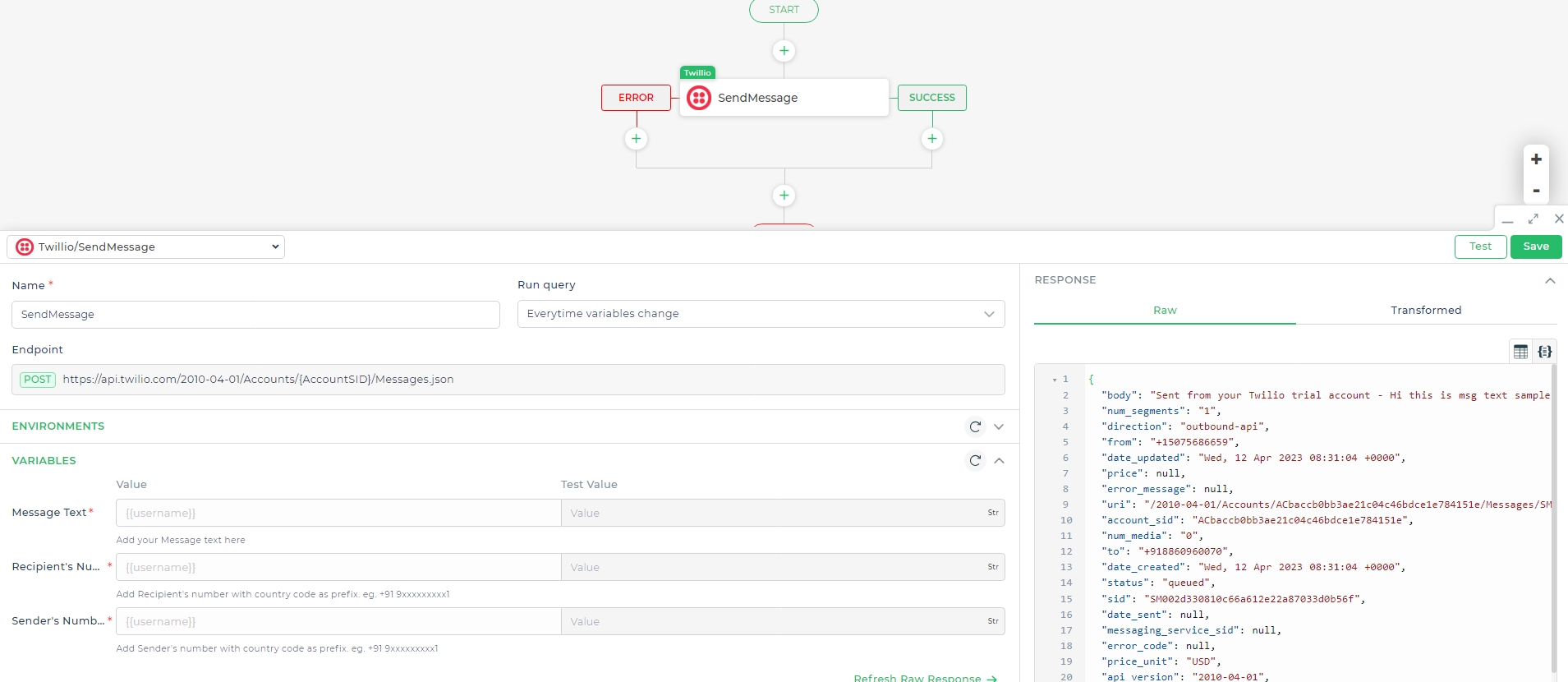The width and height of the screenshot is (1568, 682).
Task: Close the configuration panel
Action: pyautogui.click(x=1559, y=219)
